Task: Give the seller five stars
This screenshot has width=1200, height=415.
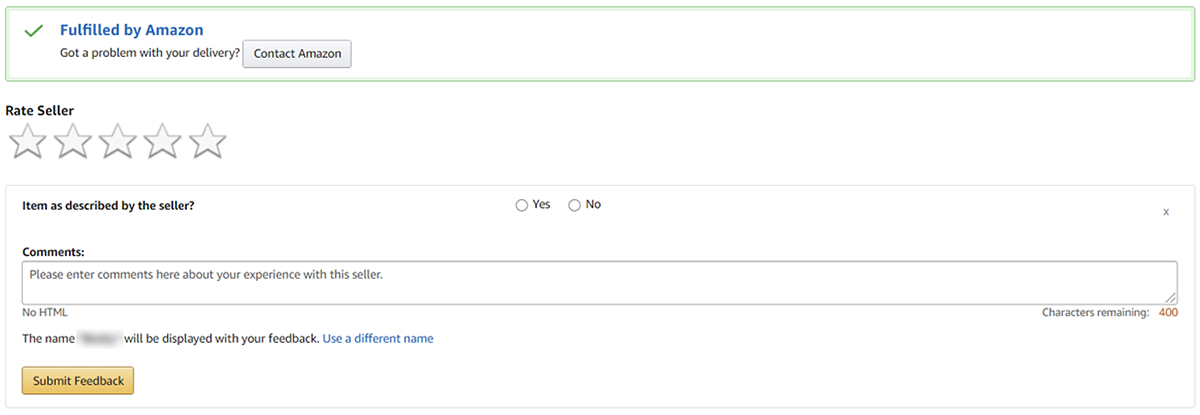Action: coord(207,142)
